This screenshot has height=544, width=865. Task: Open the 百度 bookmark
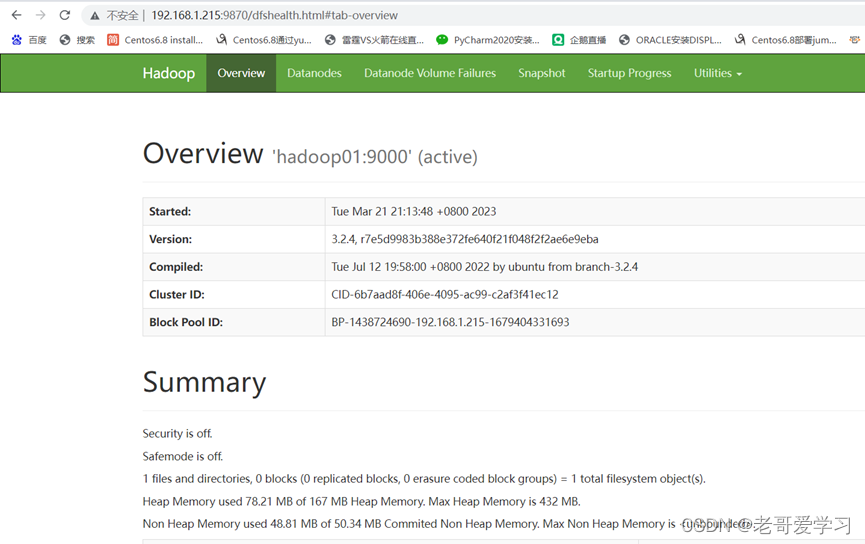click(29, 40)
